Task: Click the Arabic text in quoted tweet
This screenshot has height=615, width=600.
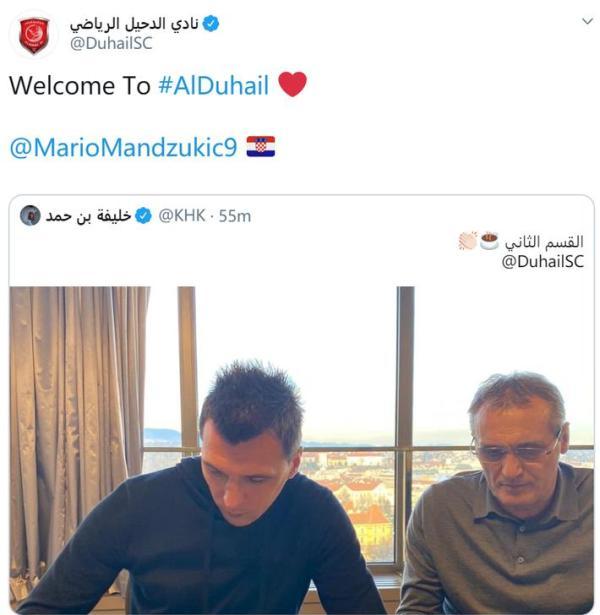Action: tap(544, 242)
